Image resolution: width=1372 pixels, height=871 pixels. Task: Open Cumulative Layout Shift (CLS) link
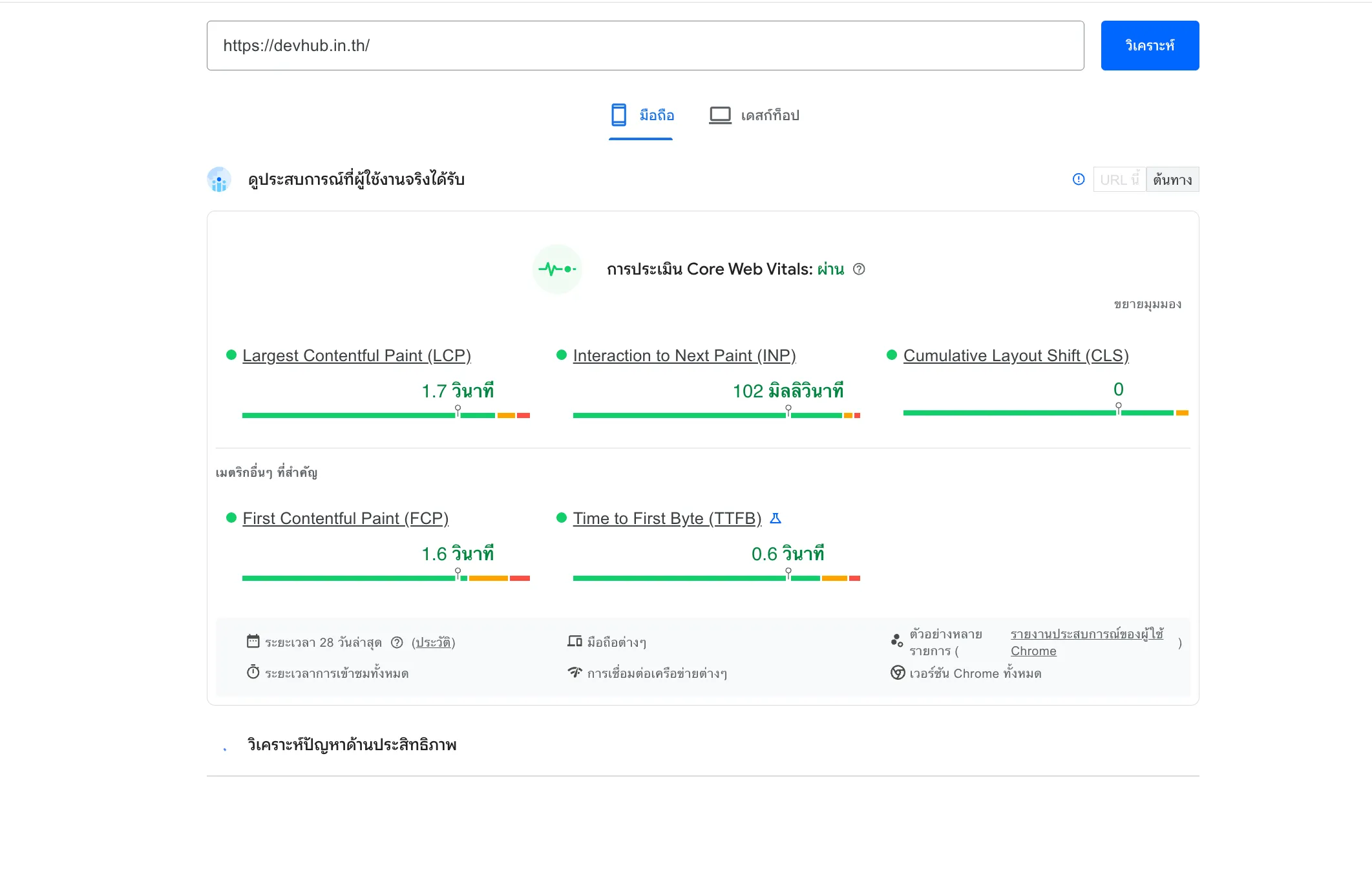tap(1015, 355)
